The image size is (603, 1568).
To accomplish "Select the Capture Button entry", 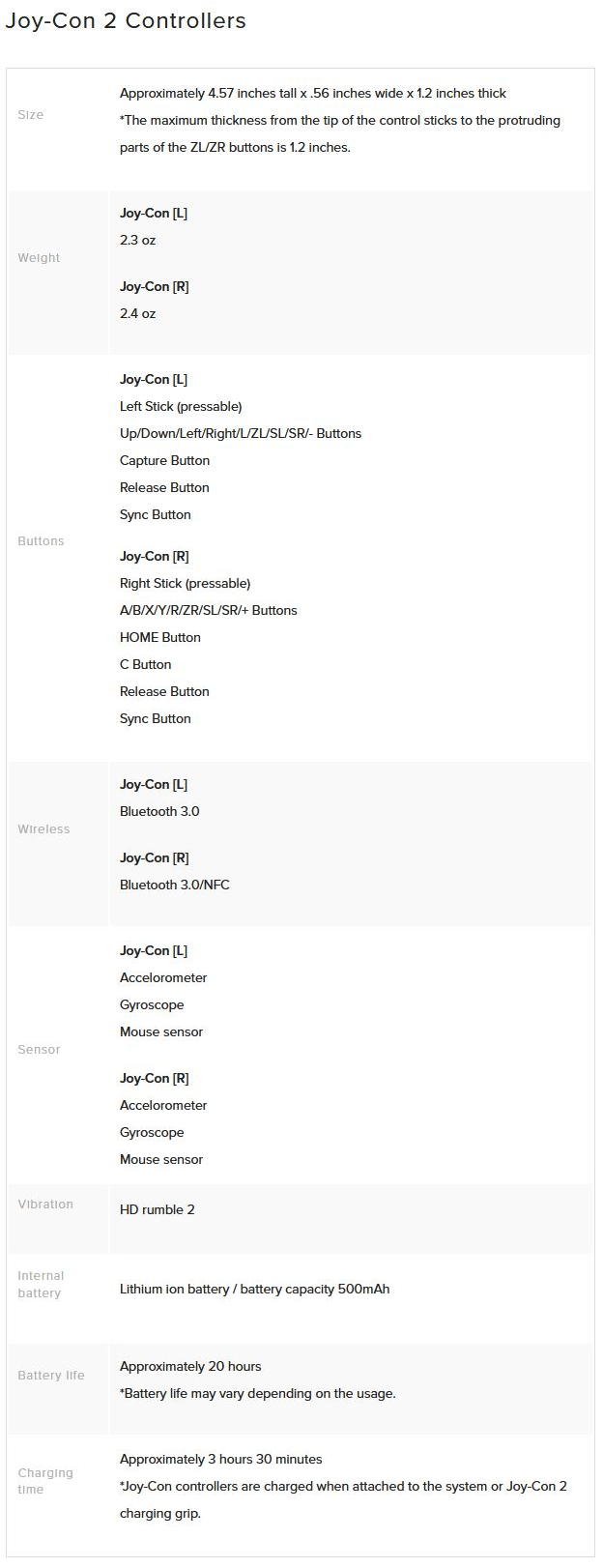I will click(164, 461).
